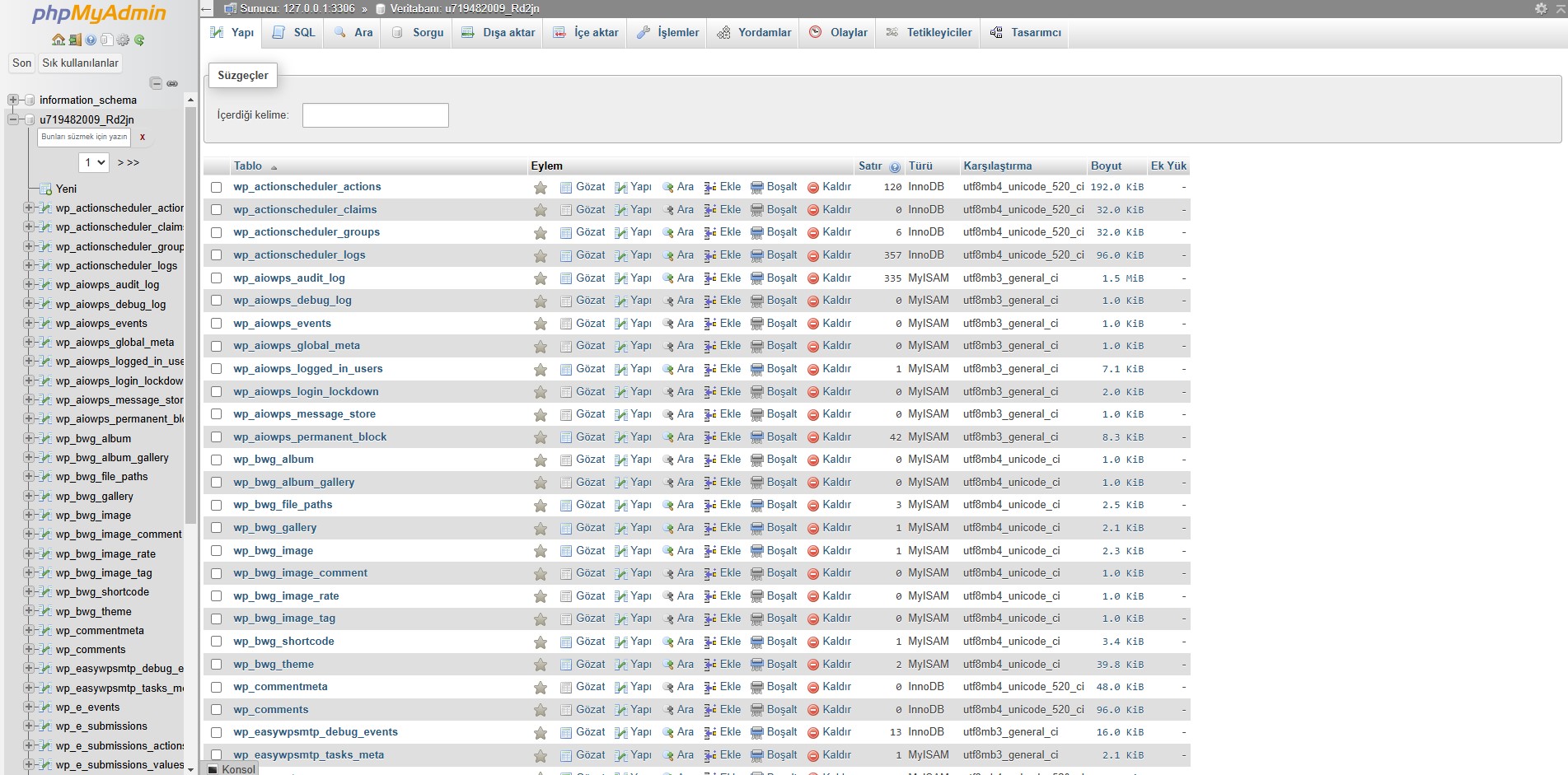Image resolution: width=1568 pixels, height=775 pixels.
Task: Check the wp_bwg_theme row checkbox
Action: [x=216, y=665]
